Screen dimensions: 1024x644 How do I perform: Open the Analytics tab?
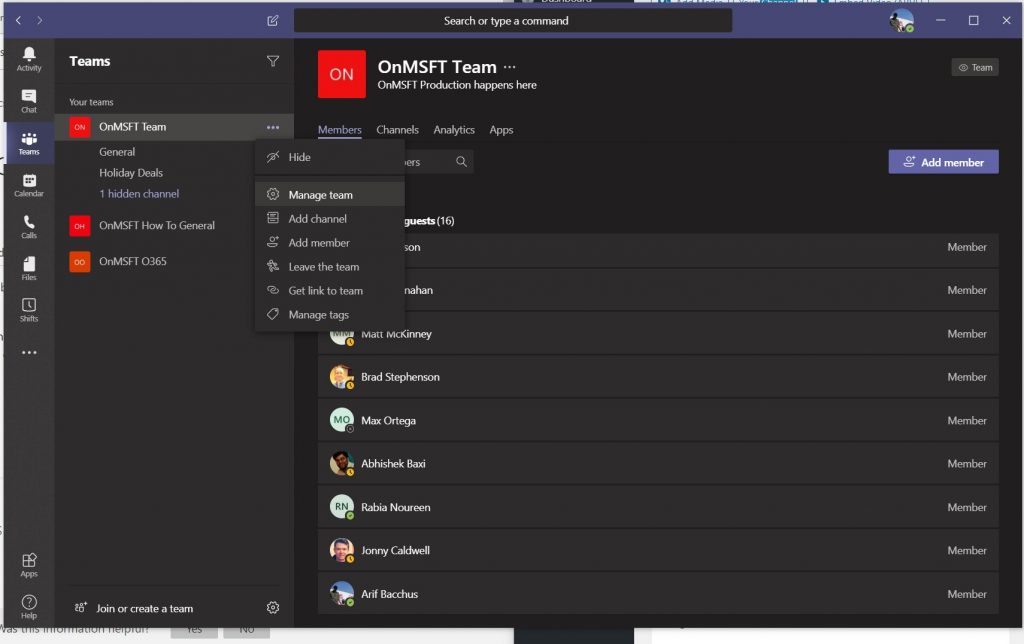pyautogui.click(x=454, y=130)
